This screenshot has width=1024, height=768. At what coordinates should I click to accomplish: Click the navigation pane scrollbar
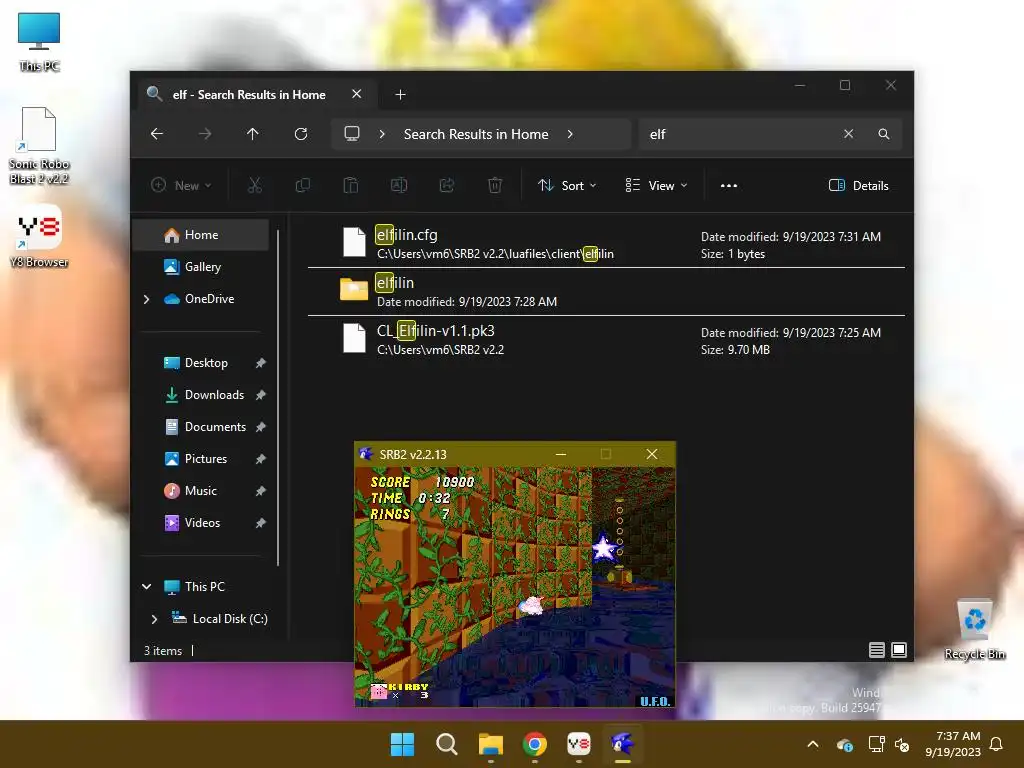click(x=278, y=398)
